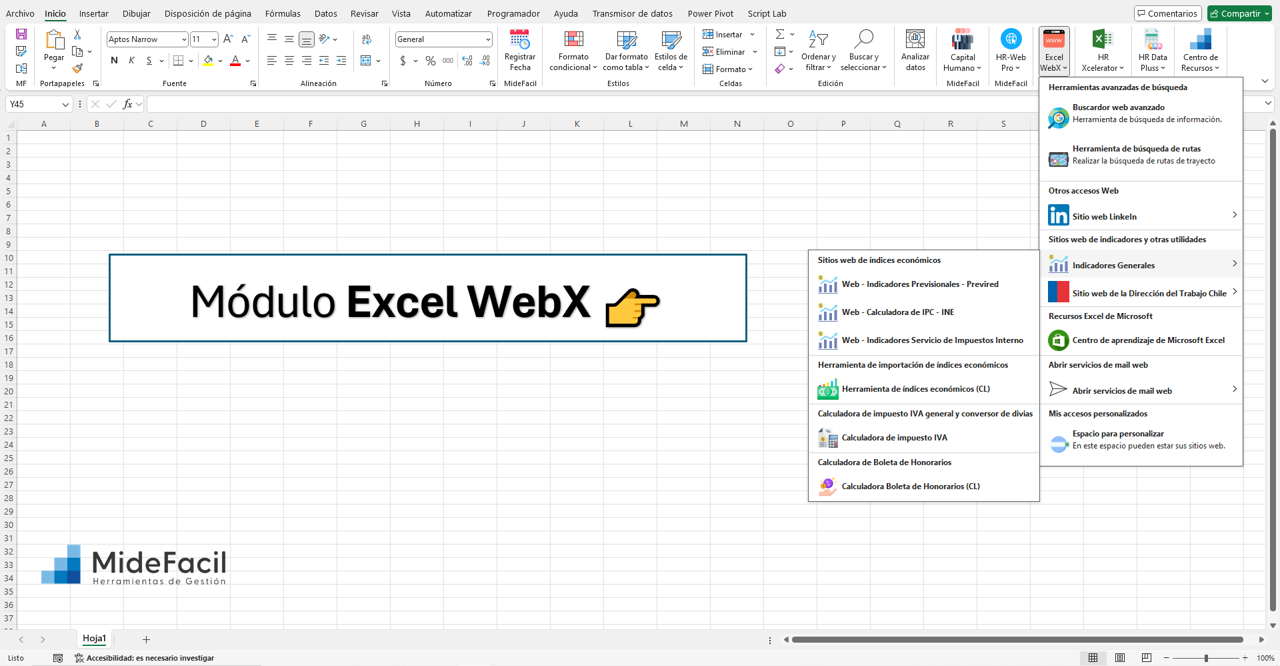This screenshot has width=1280, height=666.
Task: Click the Registrar Fecha calendar icon
Action: tap(520, 40)
